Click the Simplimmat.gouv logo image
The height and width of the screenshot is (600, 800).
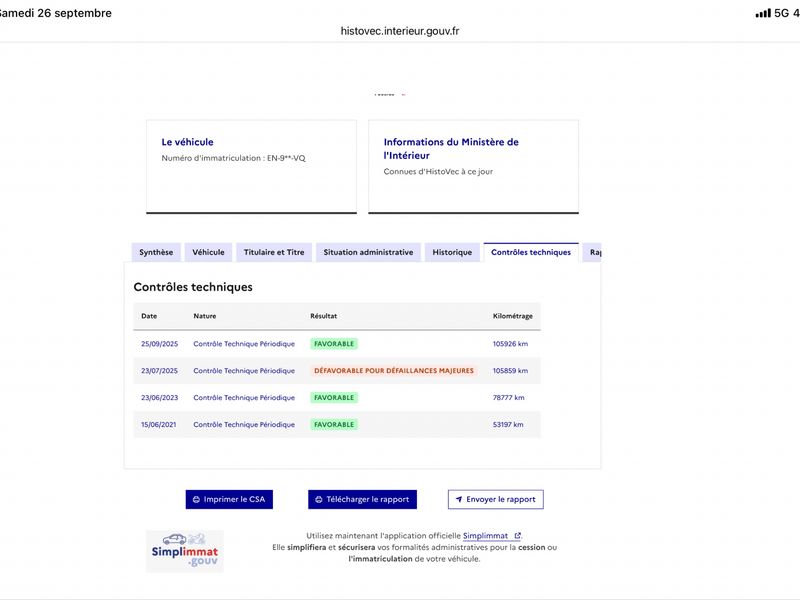click(185, 551)
